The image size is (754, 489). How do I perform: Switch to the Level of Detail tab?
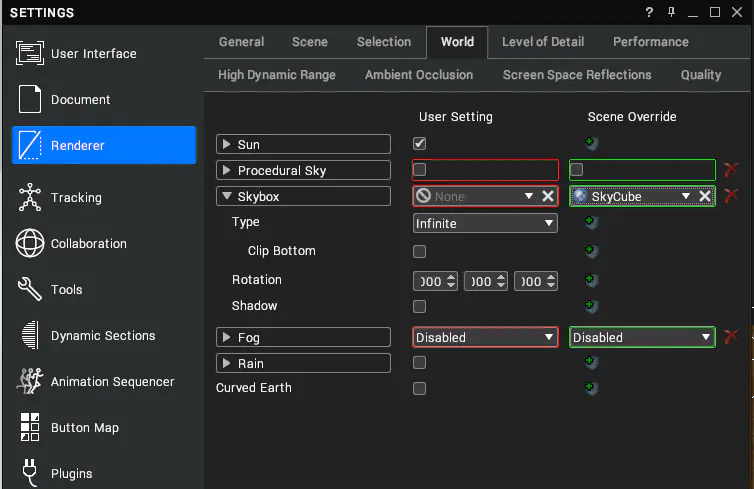[x=543, y=42]
